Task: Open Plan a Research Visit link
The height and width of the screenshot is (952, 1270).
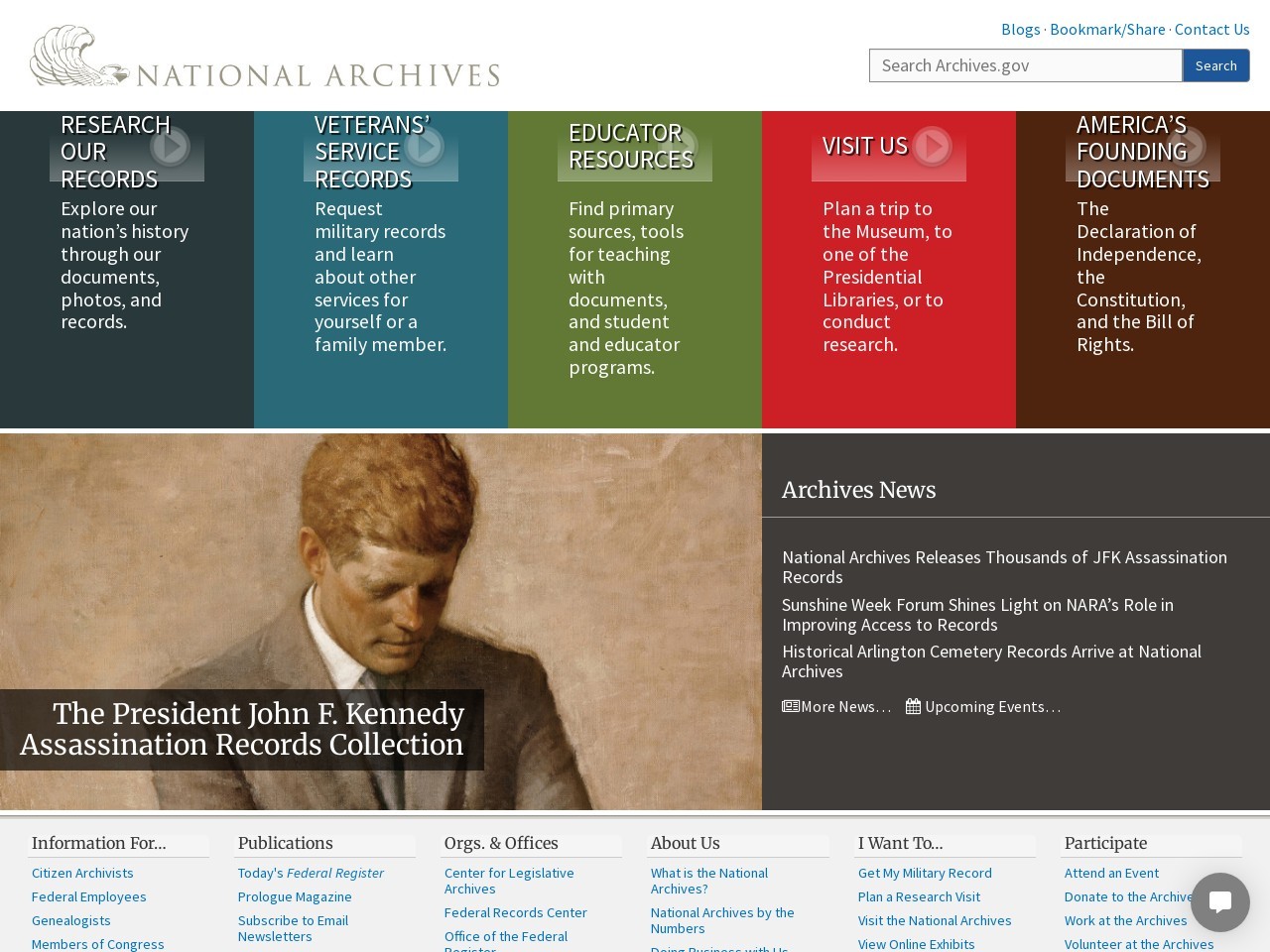Action: pyautogui.click(x=919, y=896)
